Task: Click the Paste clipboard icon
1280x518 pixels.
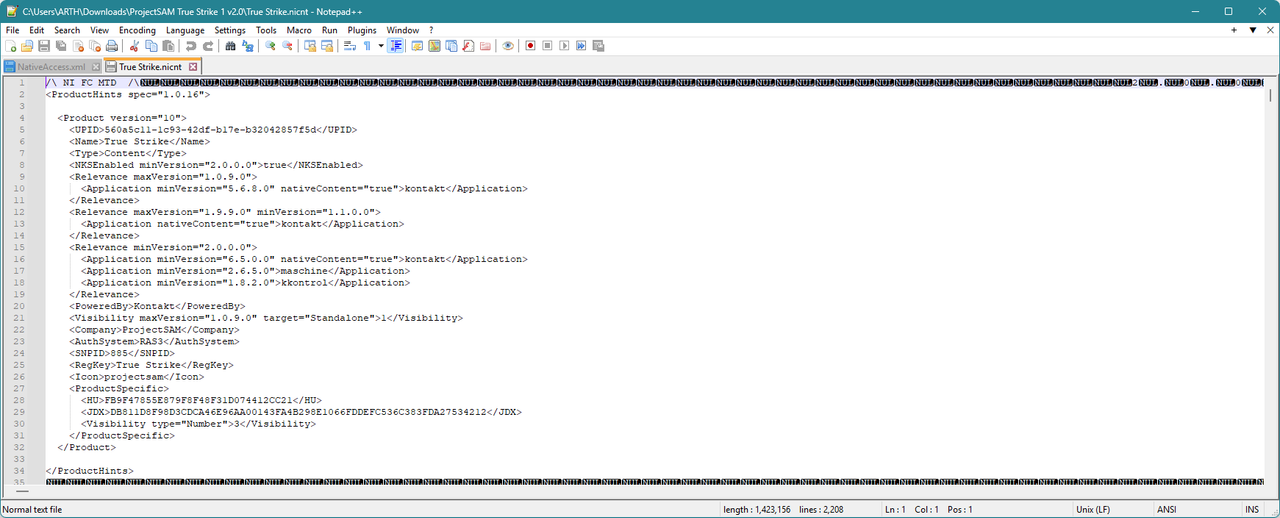Action: 168,46
